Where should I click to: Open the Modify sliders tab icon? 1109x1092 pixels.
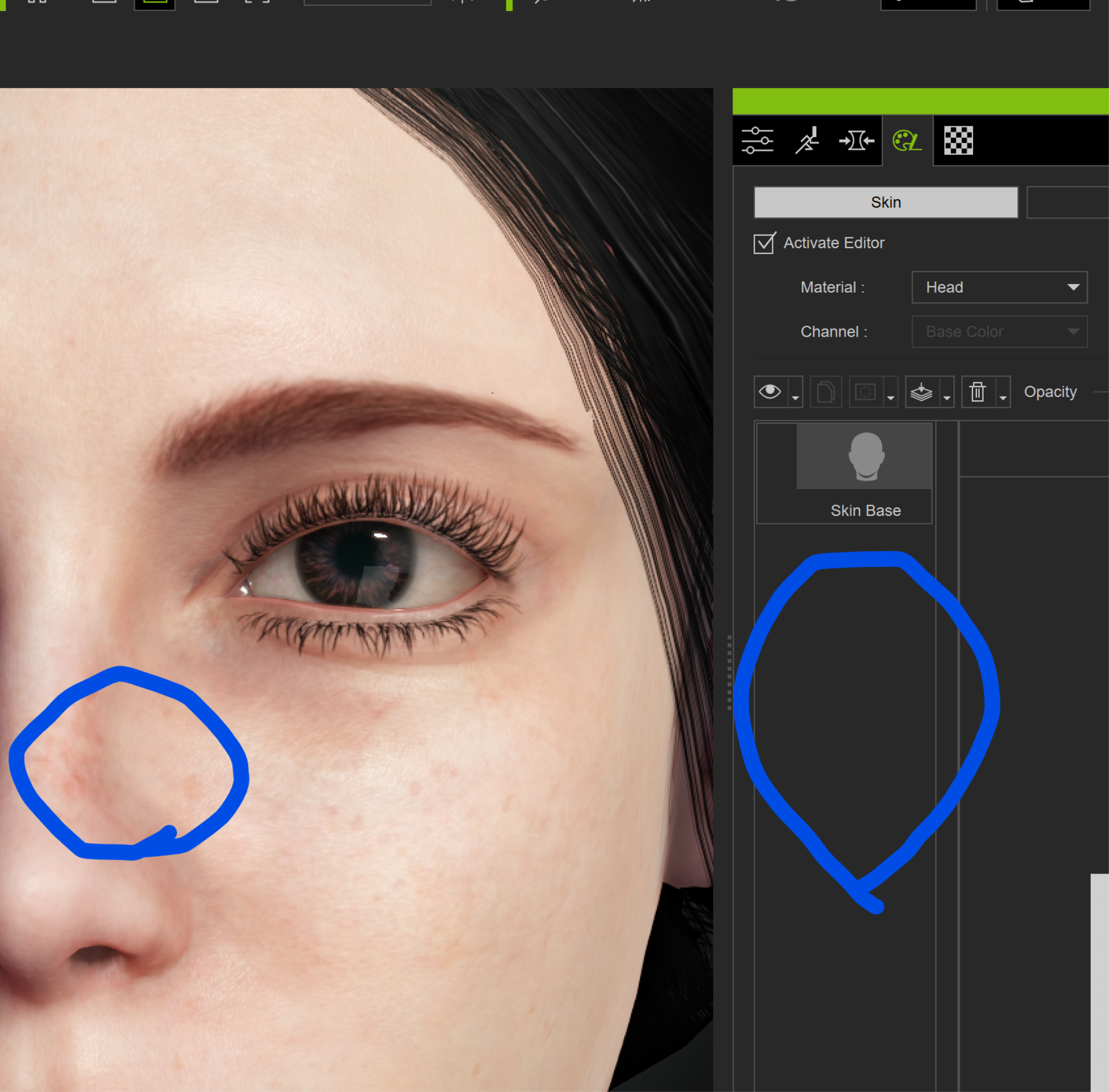coord(757,140)
